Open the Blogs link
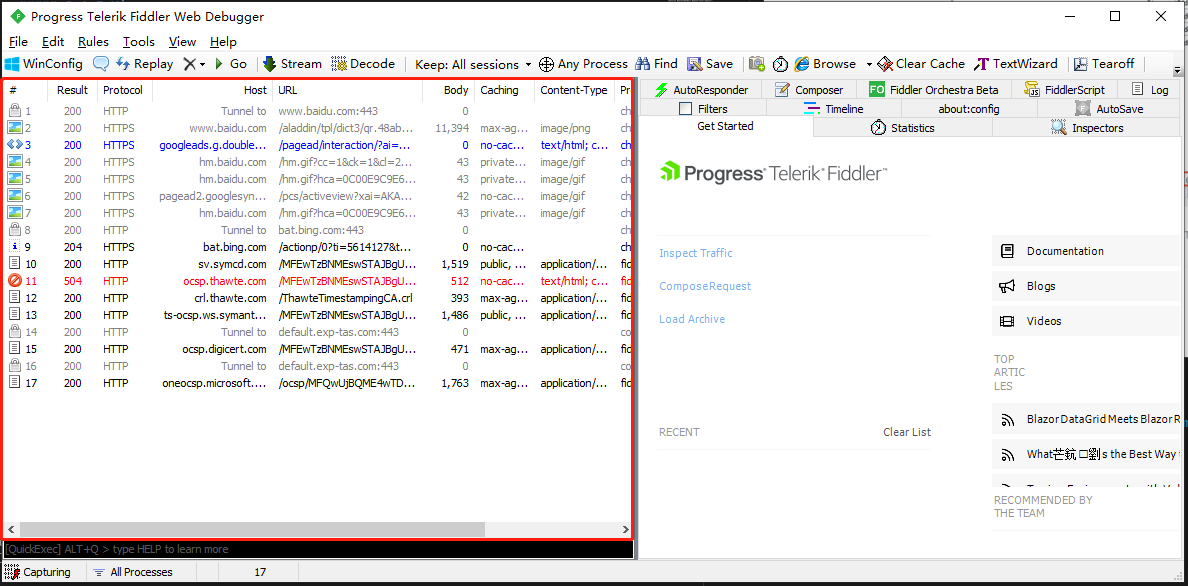Image resolution: width=1188 pixels, height=586 pixels. (1086, 286)
